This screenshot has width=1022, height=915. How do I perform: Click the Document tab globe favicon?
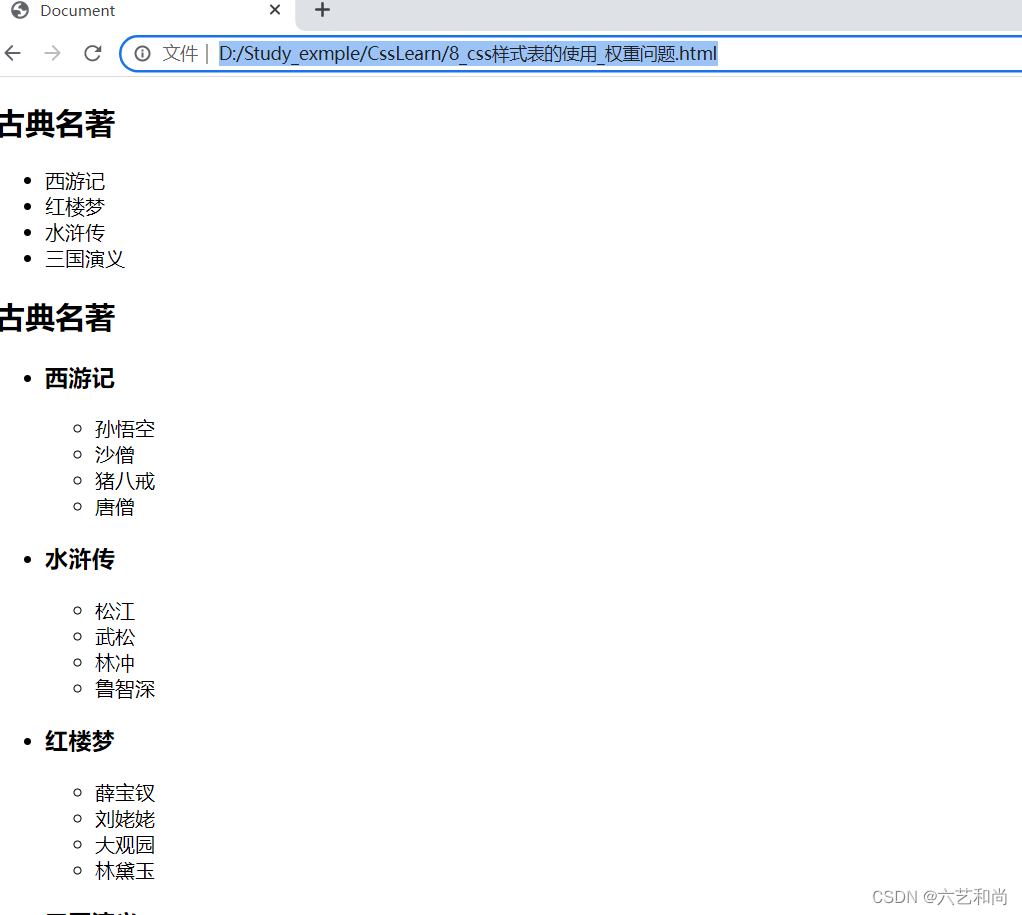[20, 10]
